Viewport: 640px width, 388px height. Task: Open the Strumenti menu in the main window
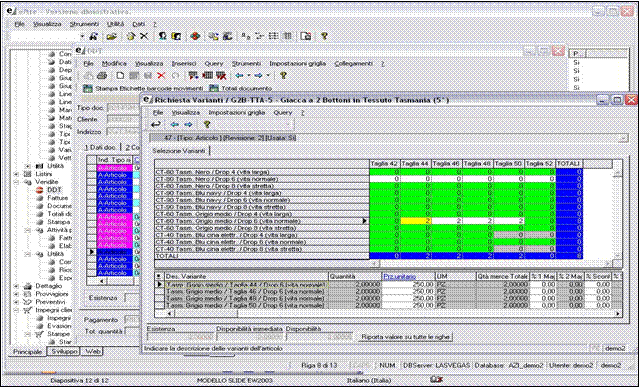[84, 24]
